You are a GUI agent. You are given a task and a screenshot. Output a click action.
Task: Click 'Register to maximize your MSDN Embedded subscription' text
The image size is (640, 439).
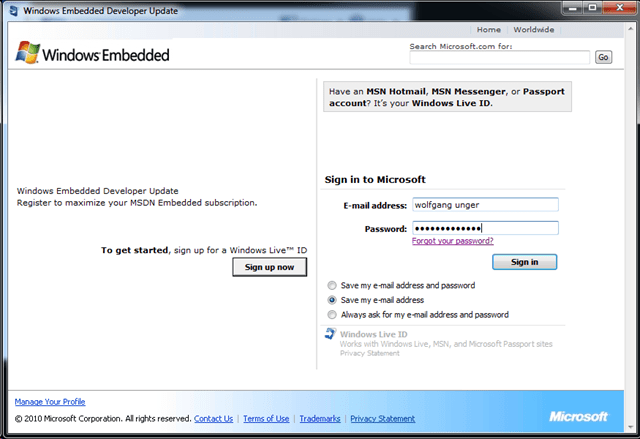pyautogui.click(x=137, y=203)
